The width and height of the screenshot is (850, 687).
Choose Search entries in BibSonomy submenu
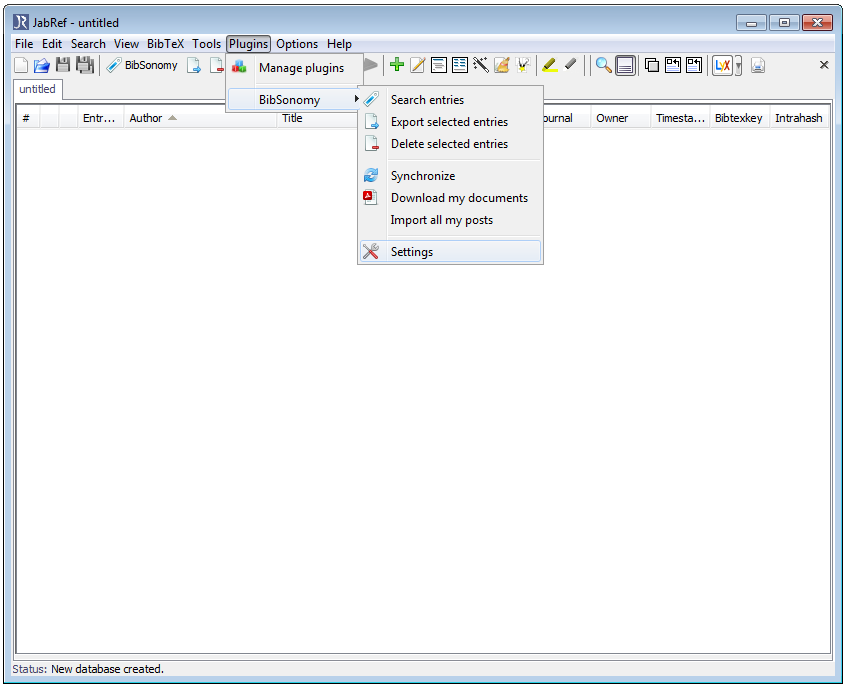click(450, 100)
